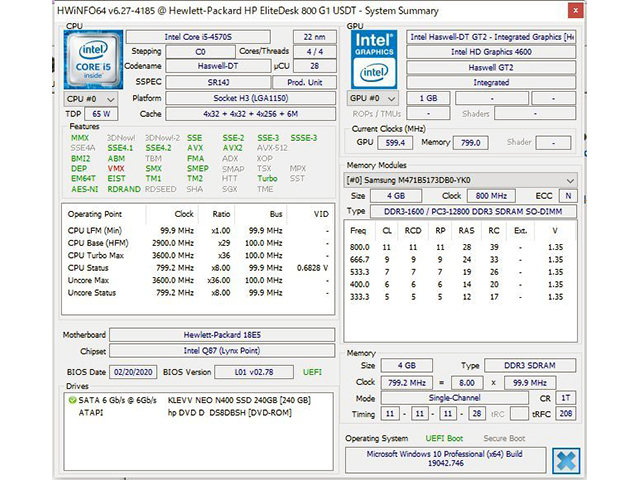Image resolution: width=640 pixels, height=480 pixels.
Task: Click the µCU value 28
Action: pos(314,66)
